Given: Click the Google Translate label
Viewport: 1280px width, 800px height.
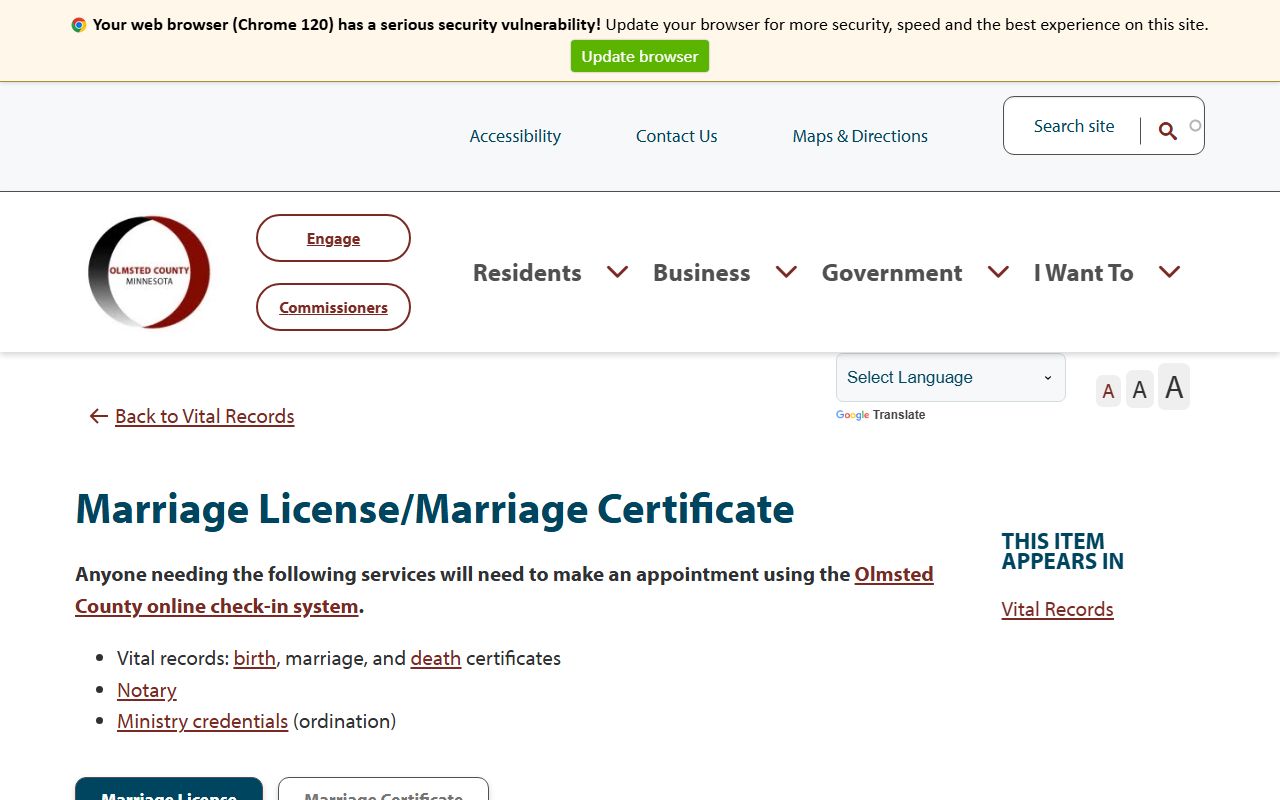Looking at the screenshot, I should click(881, 415).
